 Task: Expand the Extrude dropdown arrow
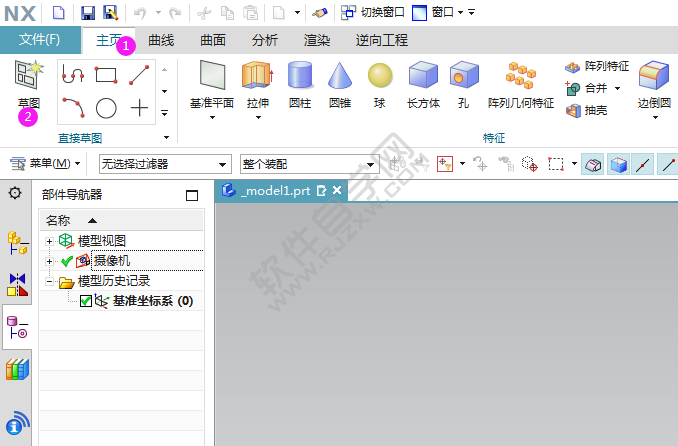(258, 118)
